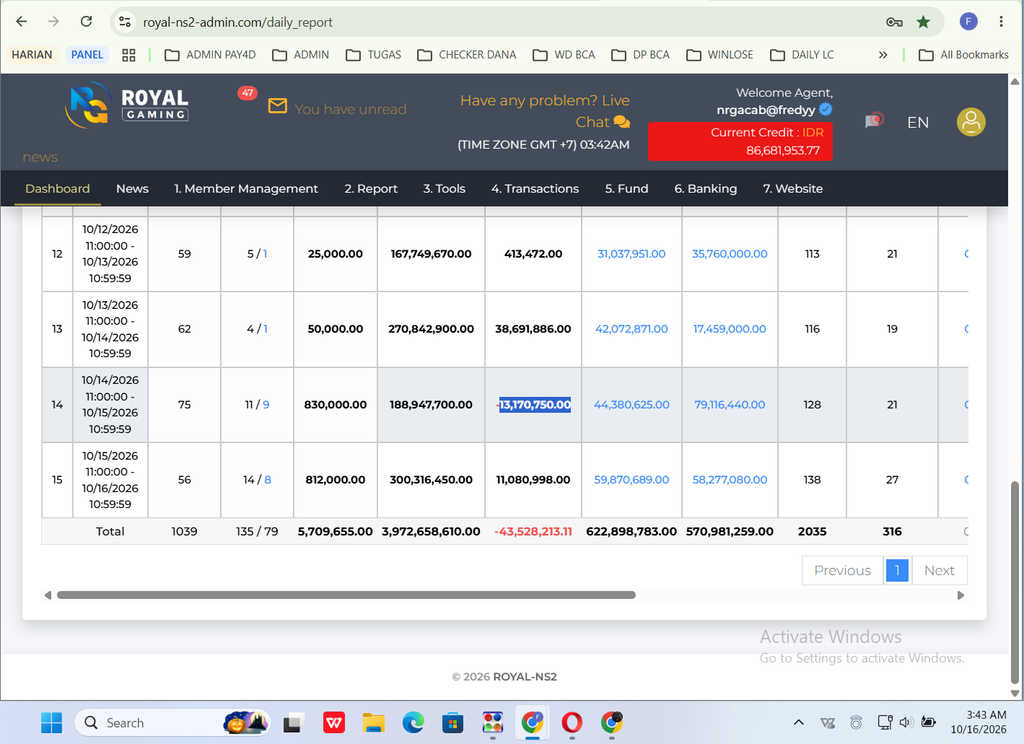Open the Live Chat bubbles icon
The height and width of the screenshot is (744, 1024).
click(622, 122)
